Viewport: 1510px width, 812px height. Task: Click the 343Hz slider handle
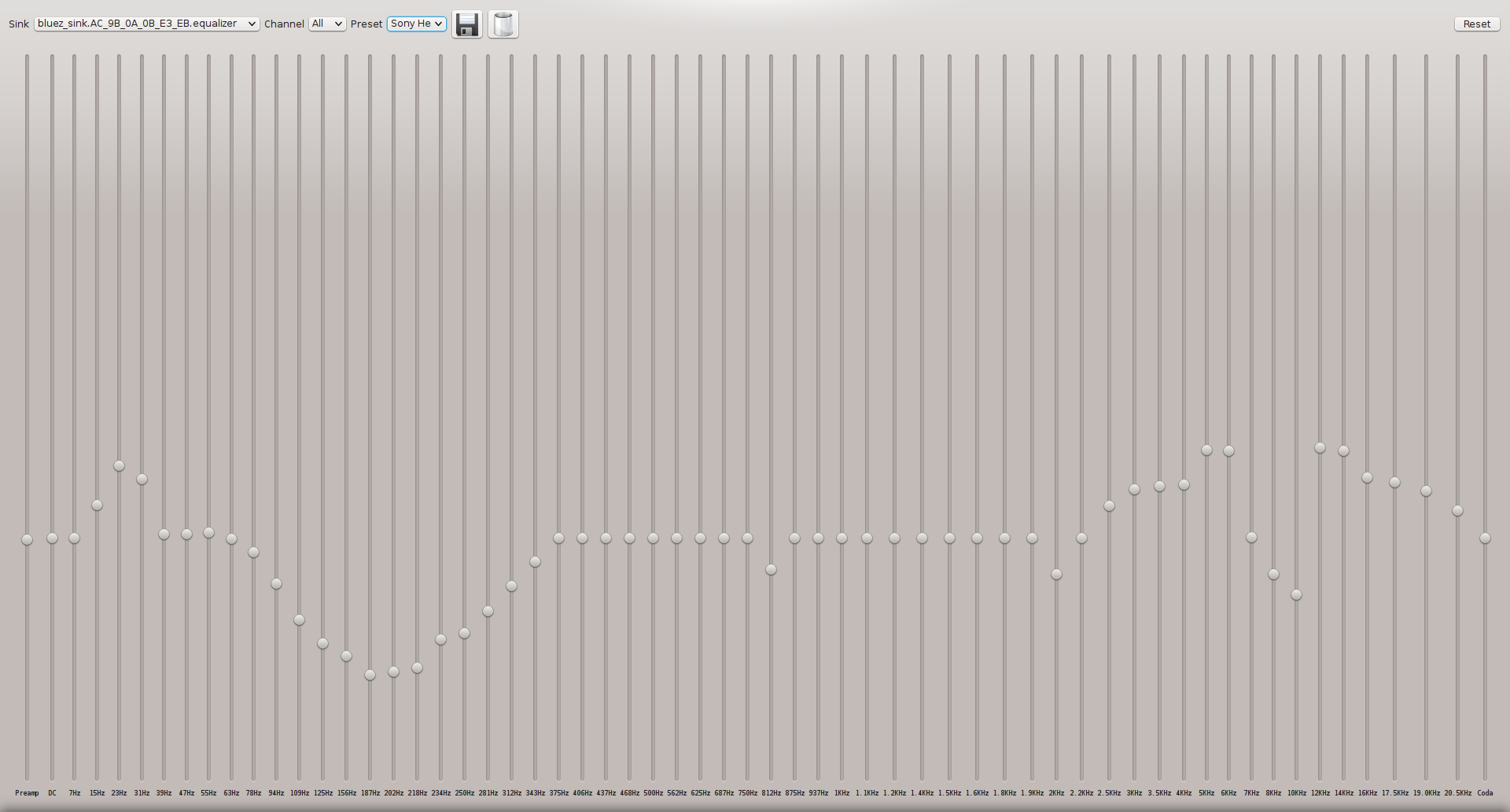(x=535, y=561)
